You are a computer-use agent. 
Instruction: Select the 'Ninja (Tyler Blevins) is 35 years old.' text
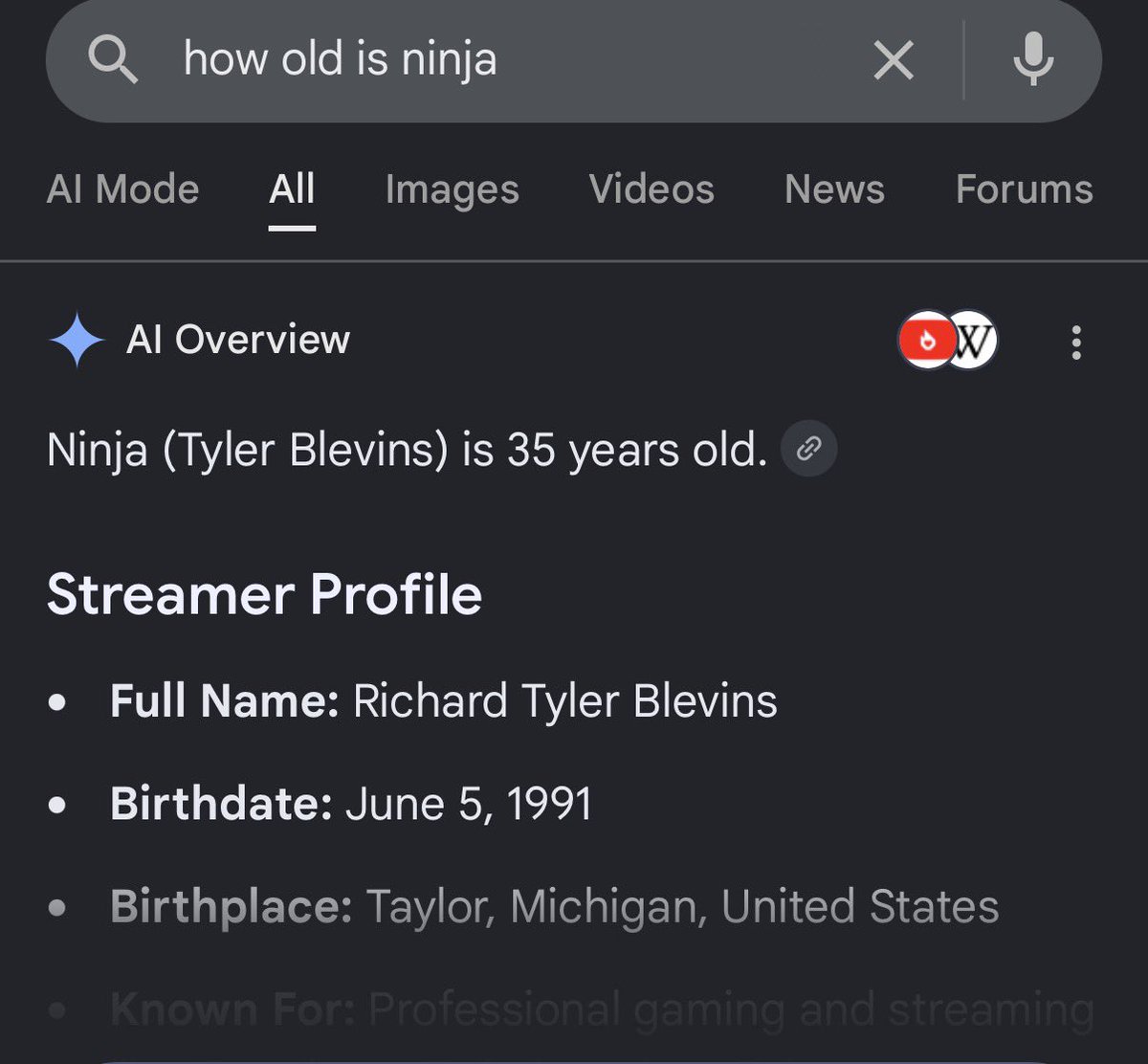(x=407, y=450)
